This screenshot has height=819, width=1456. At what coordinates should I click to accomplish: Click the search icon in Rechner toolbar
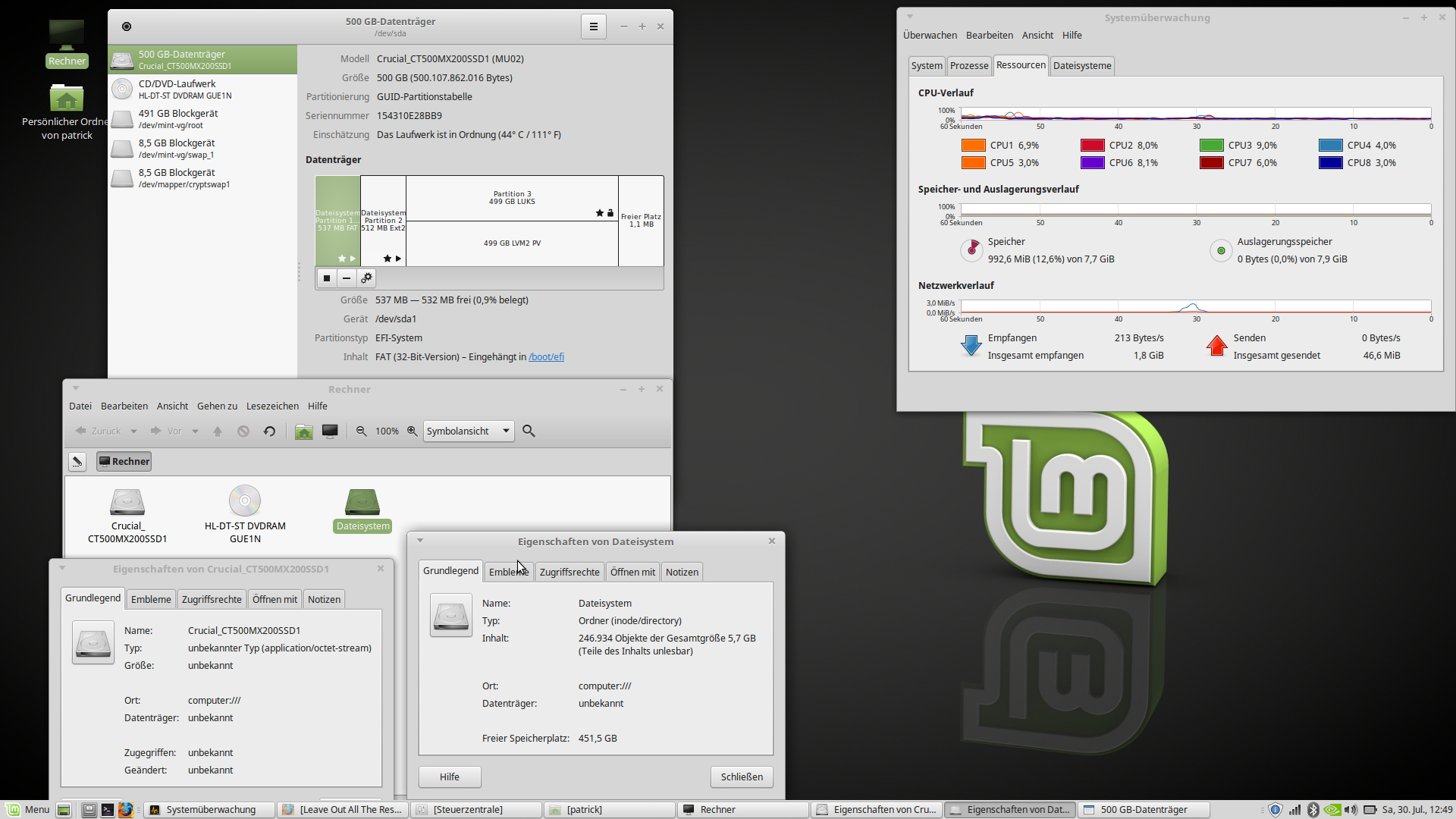529,431
